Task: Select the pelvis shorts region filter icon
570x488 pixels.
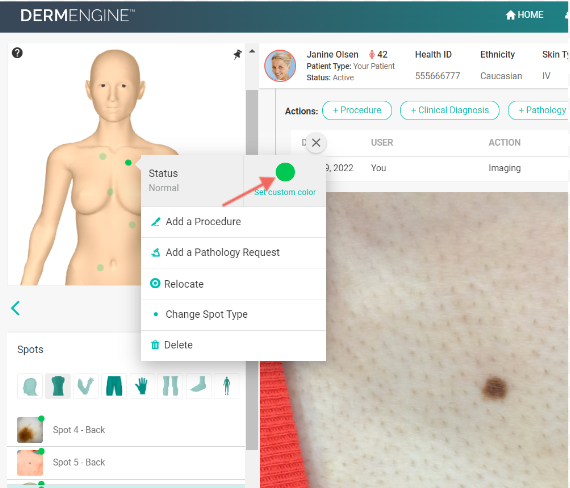Action: pos(114,386)
